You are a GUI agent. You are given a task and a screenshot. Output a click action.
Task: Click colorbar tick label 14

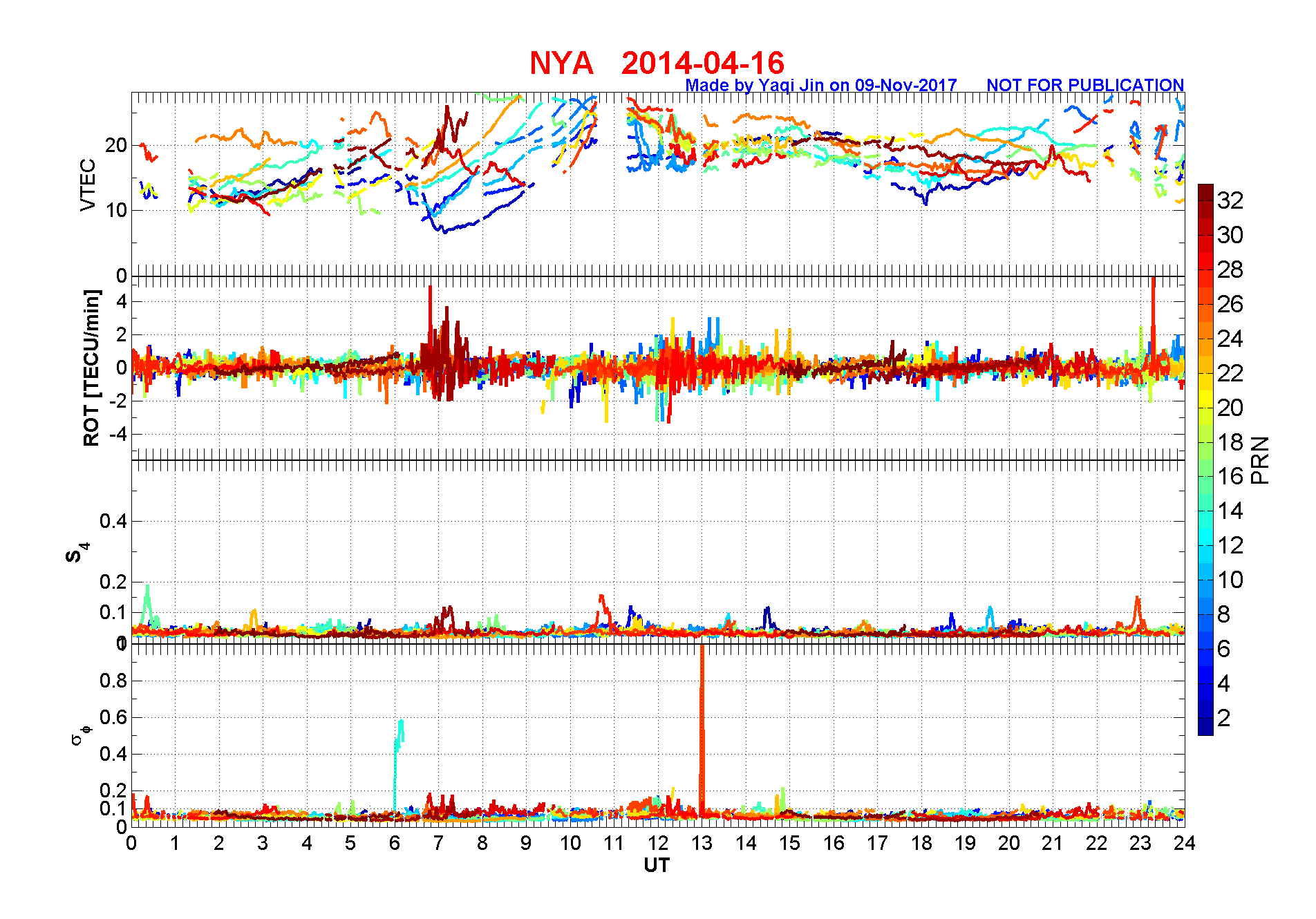[1230, 511]
